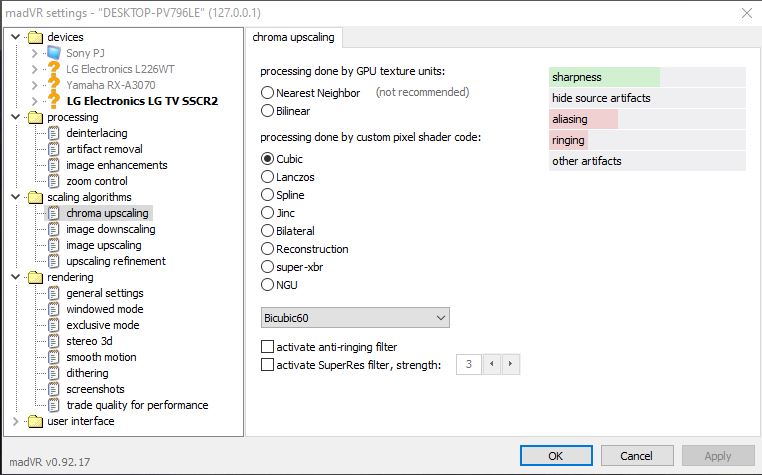The height and width of the screenshot is (475, 762).
Task: Click the user interface folder icon
Action: 36,421
